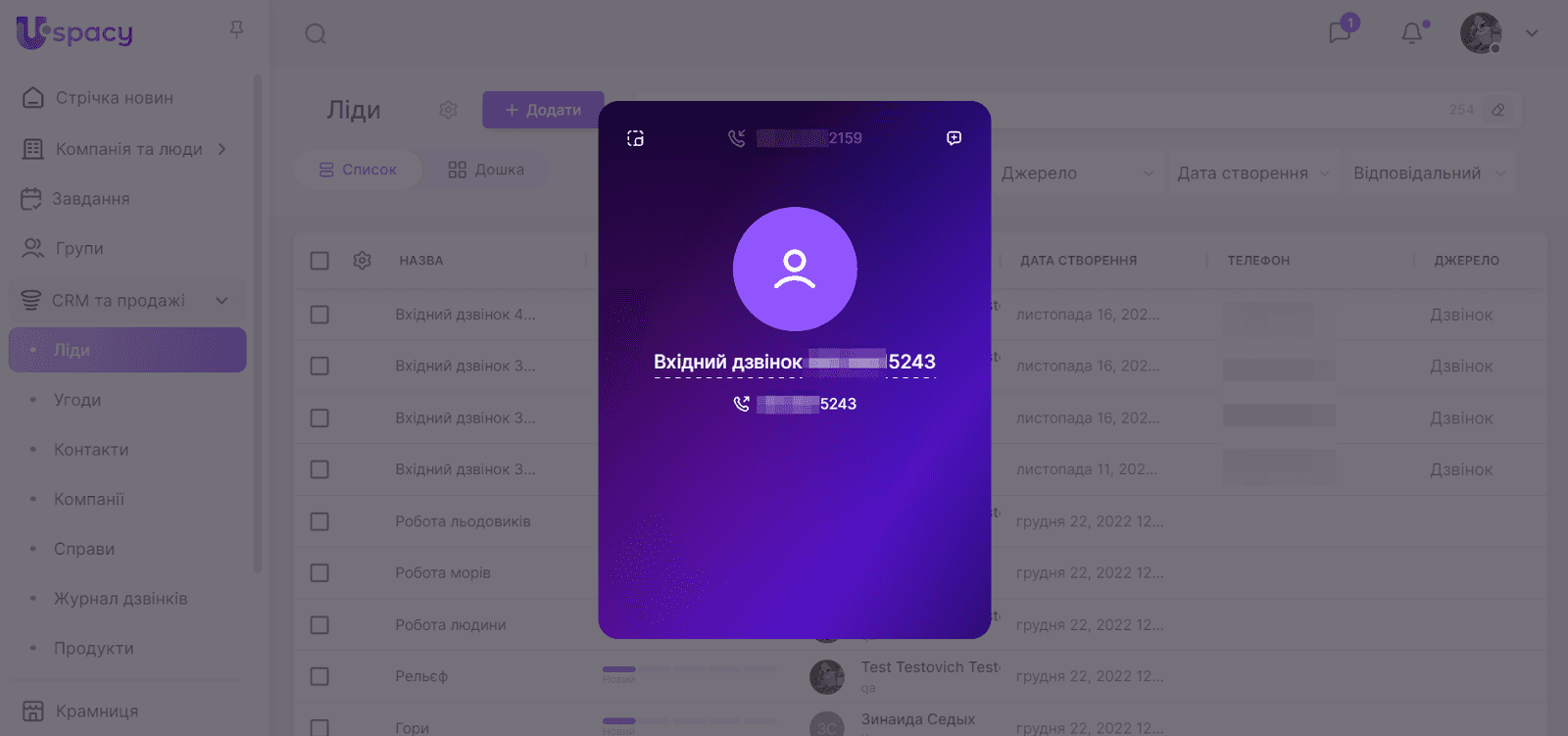
Task: Check the Робота людини row checkbox
Action: point(319,625)
